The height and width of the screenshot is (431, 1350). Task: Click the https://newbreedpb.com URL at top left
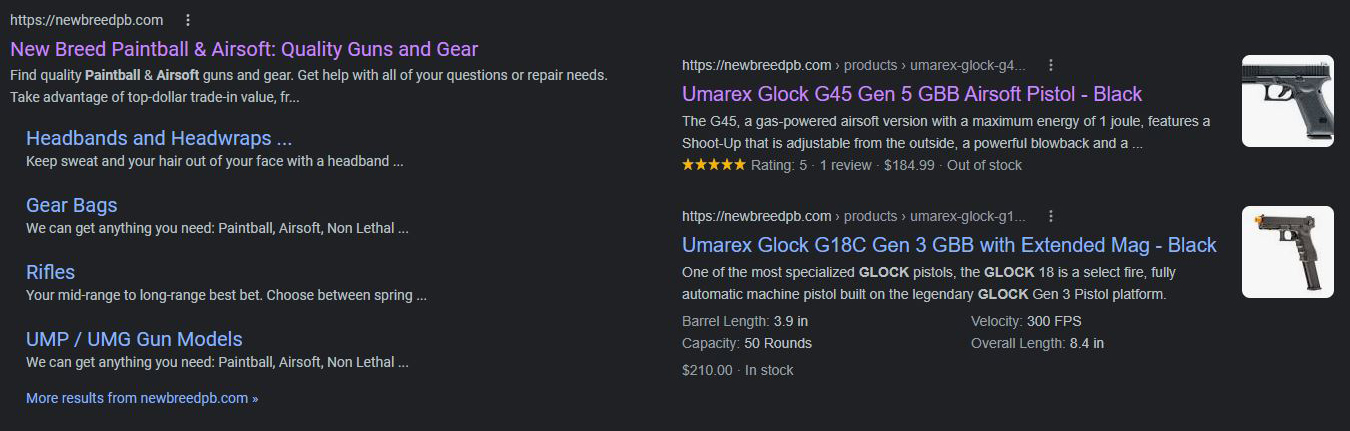86,20
